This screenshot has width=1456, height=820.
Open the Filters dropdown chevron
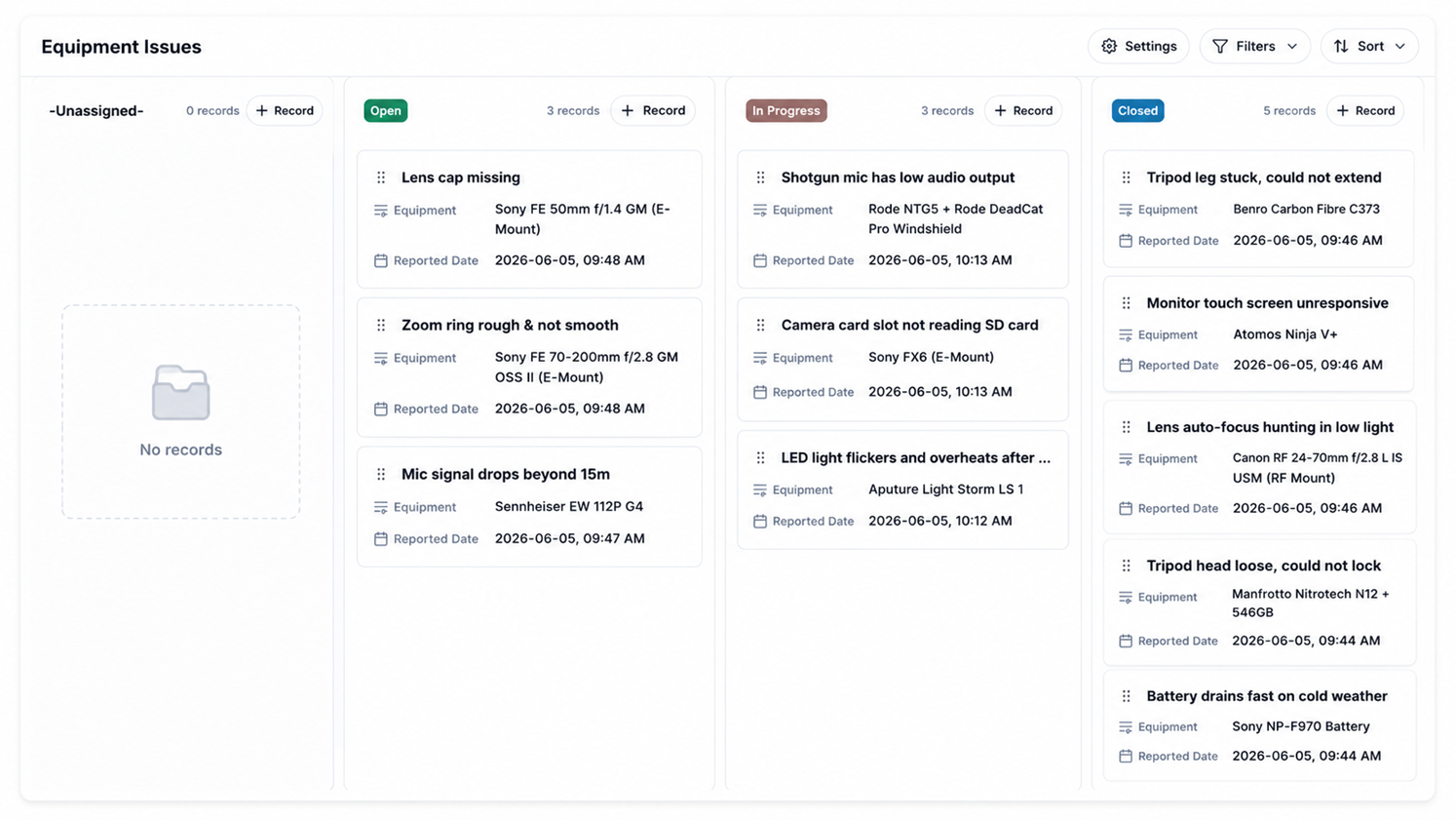1292,46
